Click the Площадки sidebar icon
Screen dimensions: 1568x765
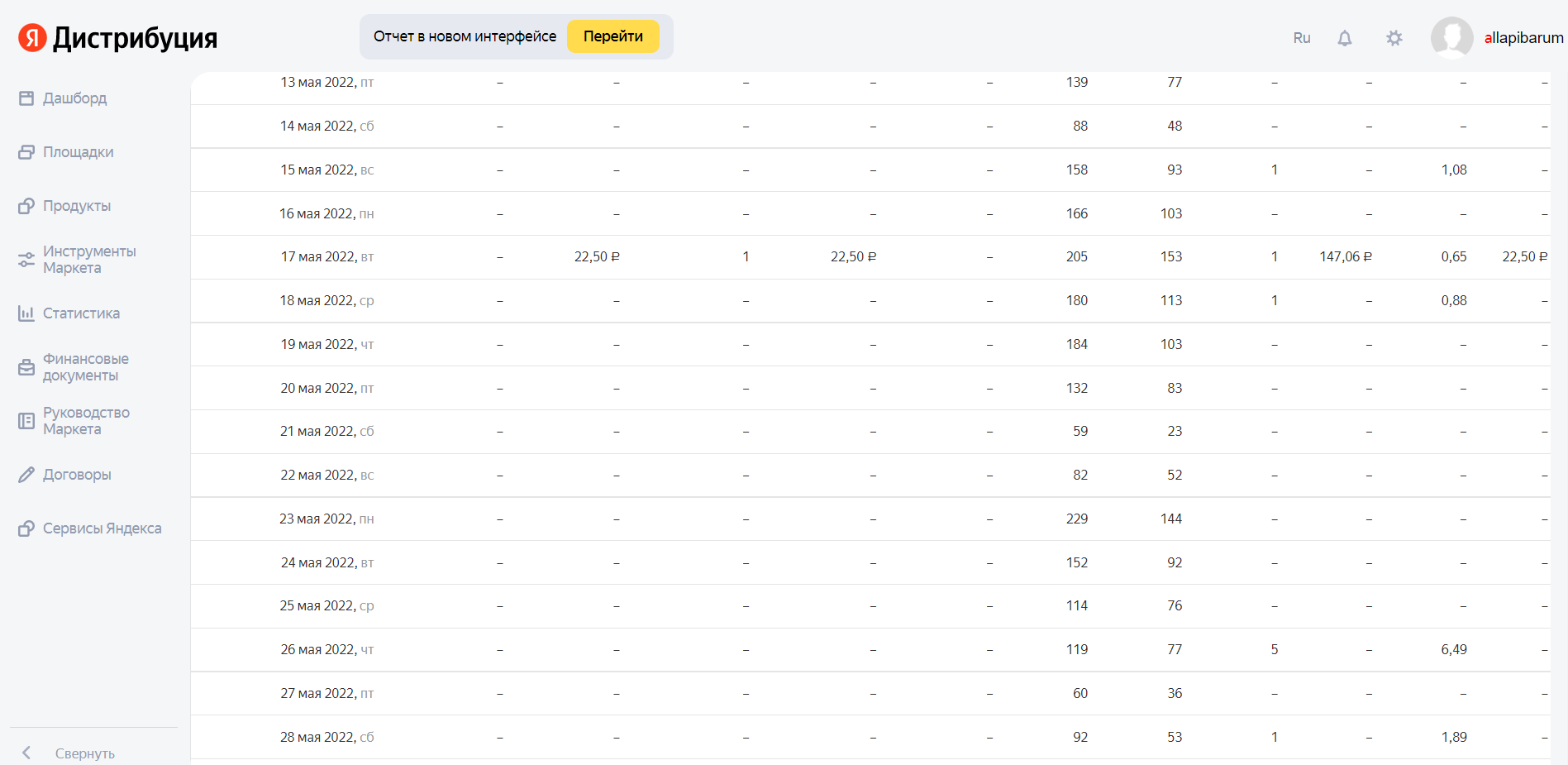(26, 152)
